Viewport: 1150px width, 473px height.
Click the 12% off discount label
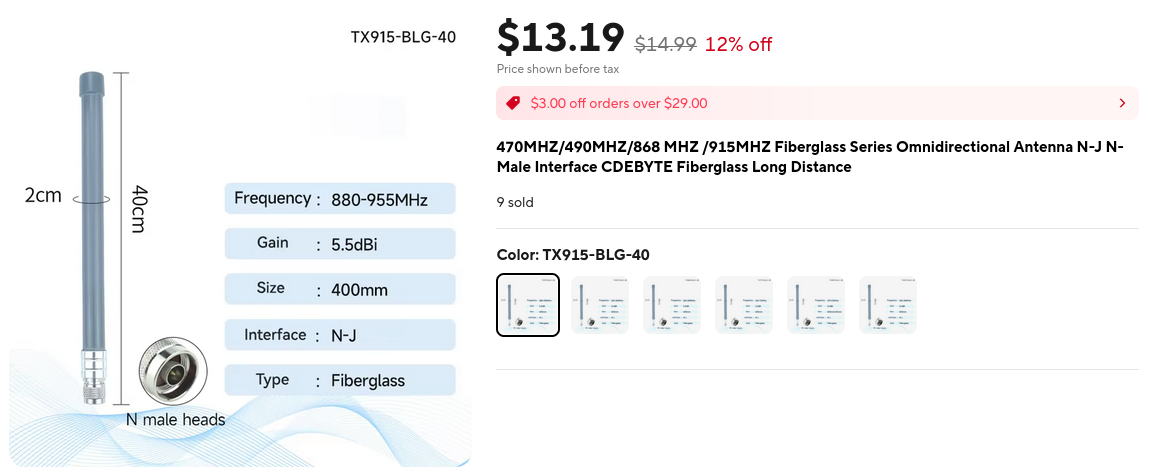(x=738, y=44)
